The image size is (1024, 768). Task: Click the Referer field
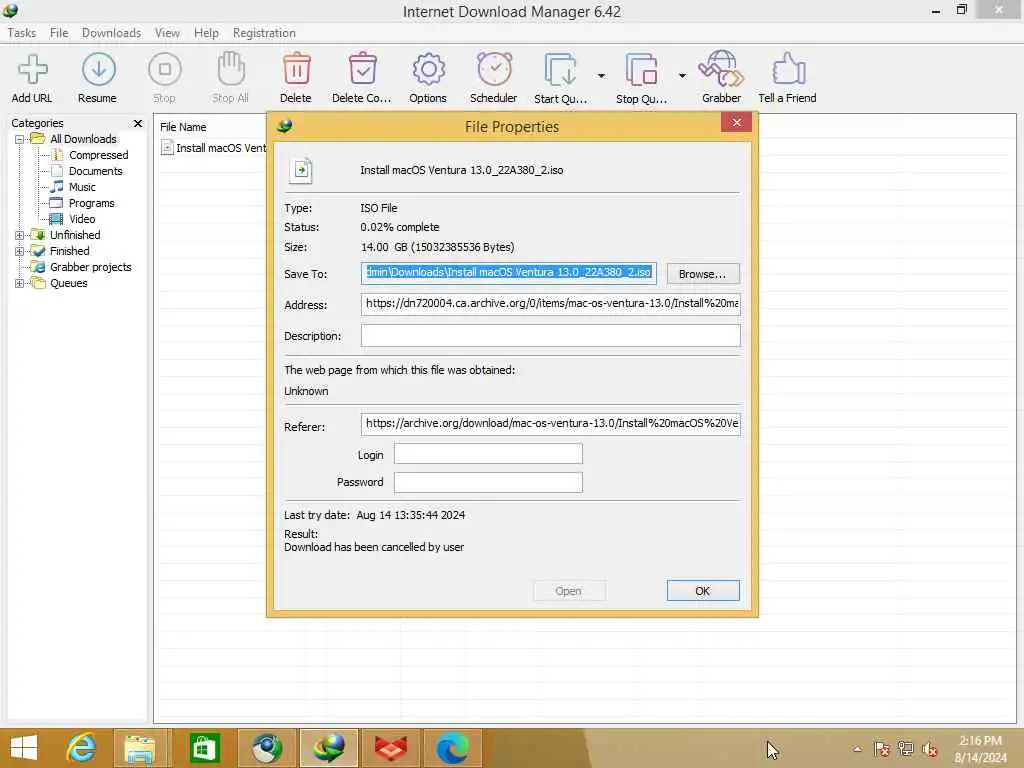pos(551,424)
